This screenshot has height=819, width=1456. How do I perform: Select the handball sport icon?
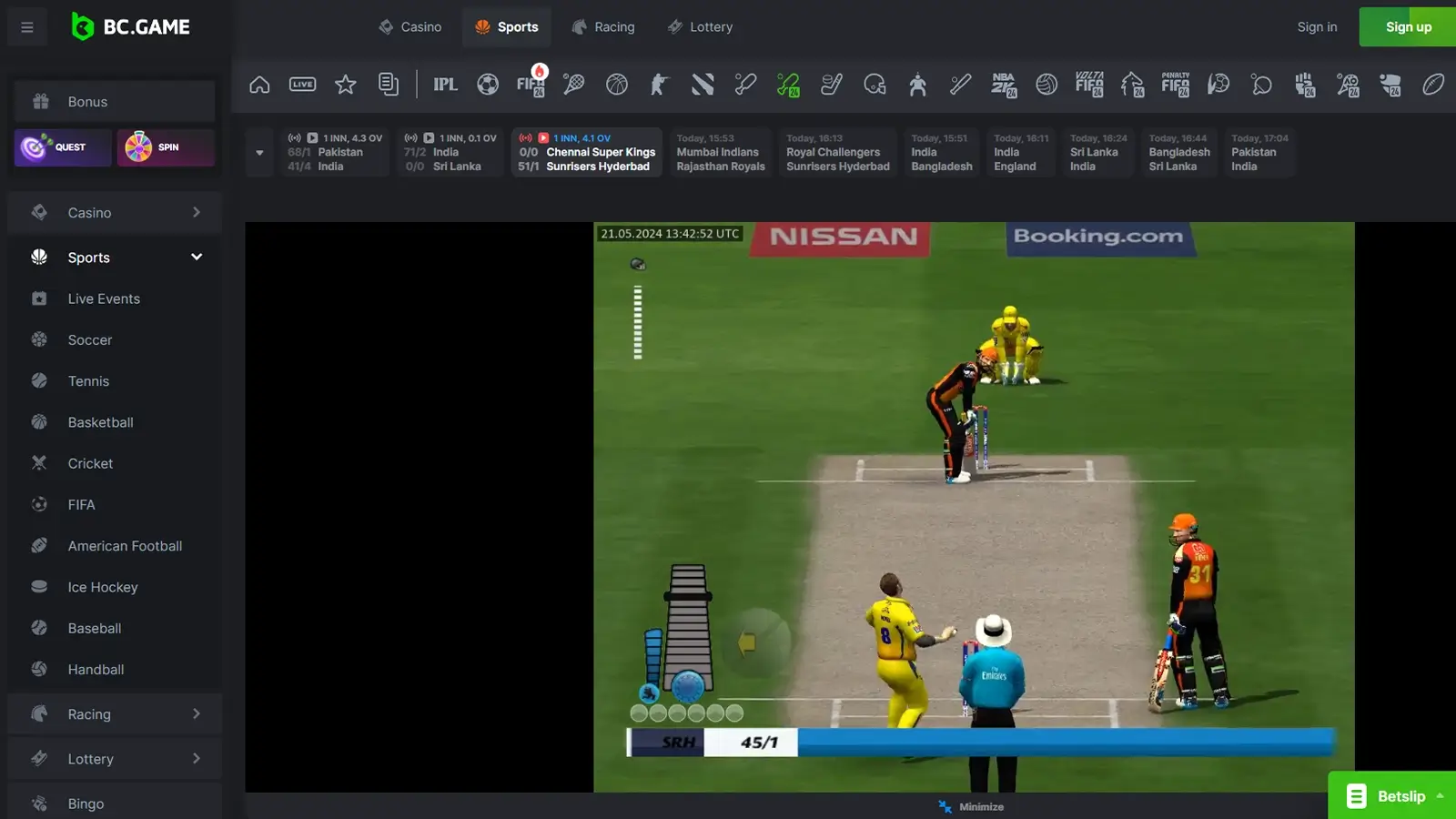click(x=1218, y=85)
